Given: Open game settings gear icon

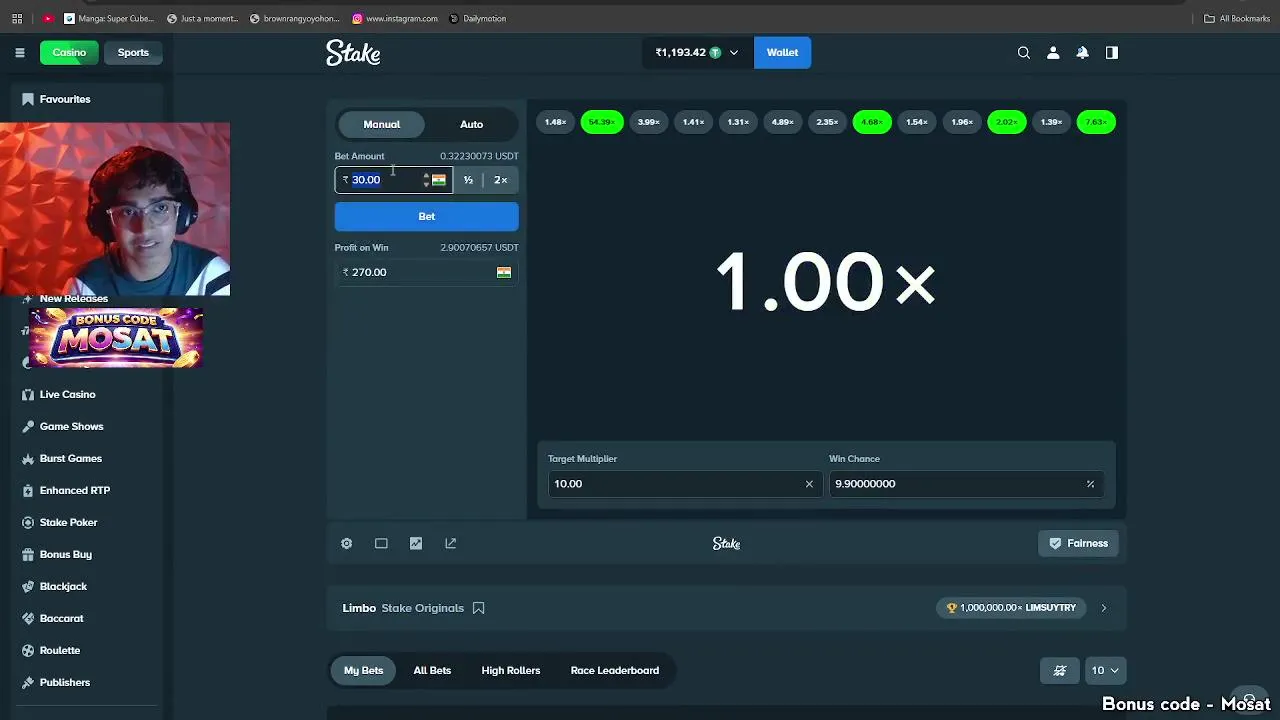Looking at the screenshot, I should (x=346, y=543).
